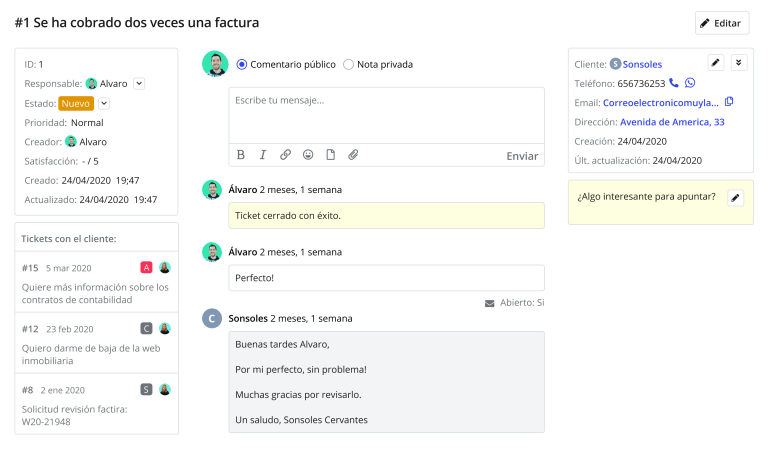This screenshot has height=455, width=768.
Task: Click the Sonsoles client link
Action: tap(642, 64)
